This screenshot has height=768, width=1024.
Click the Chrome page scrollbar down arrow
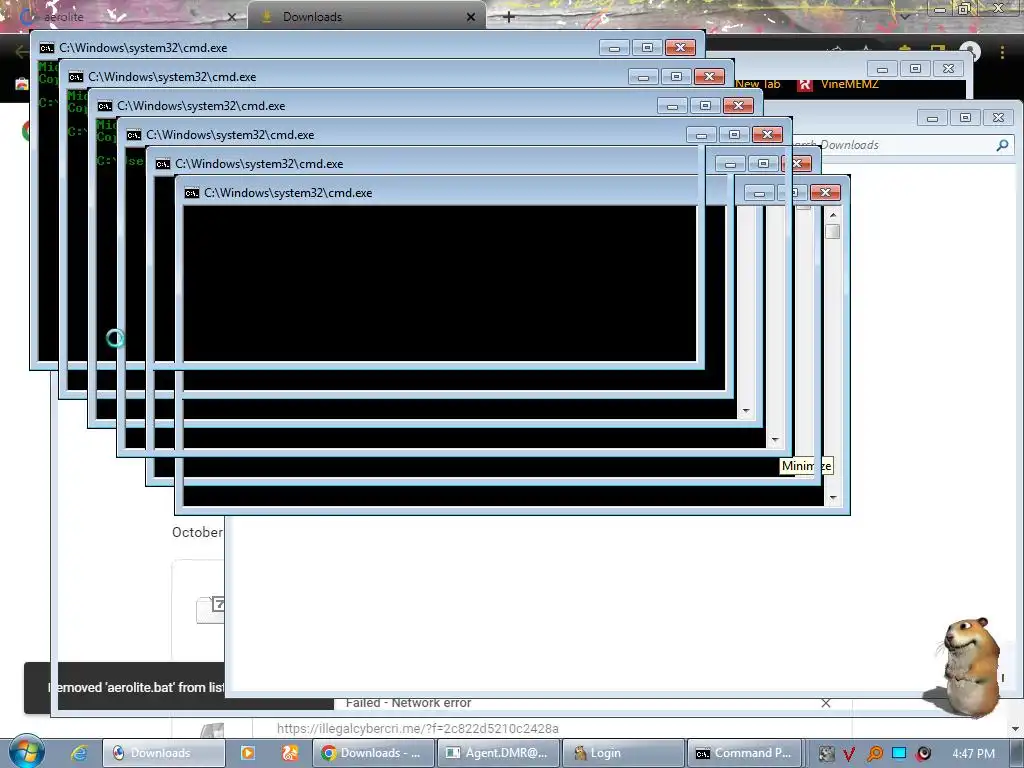pyautogui.click(x=1015, y=728)
